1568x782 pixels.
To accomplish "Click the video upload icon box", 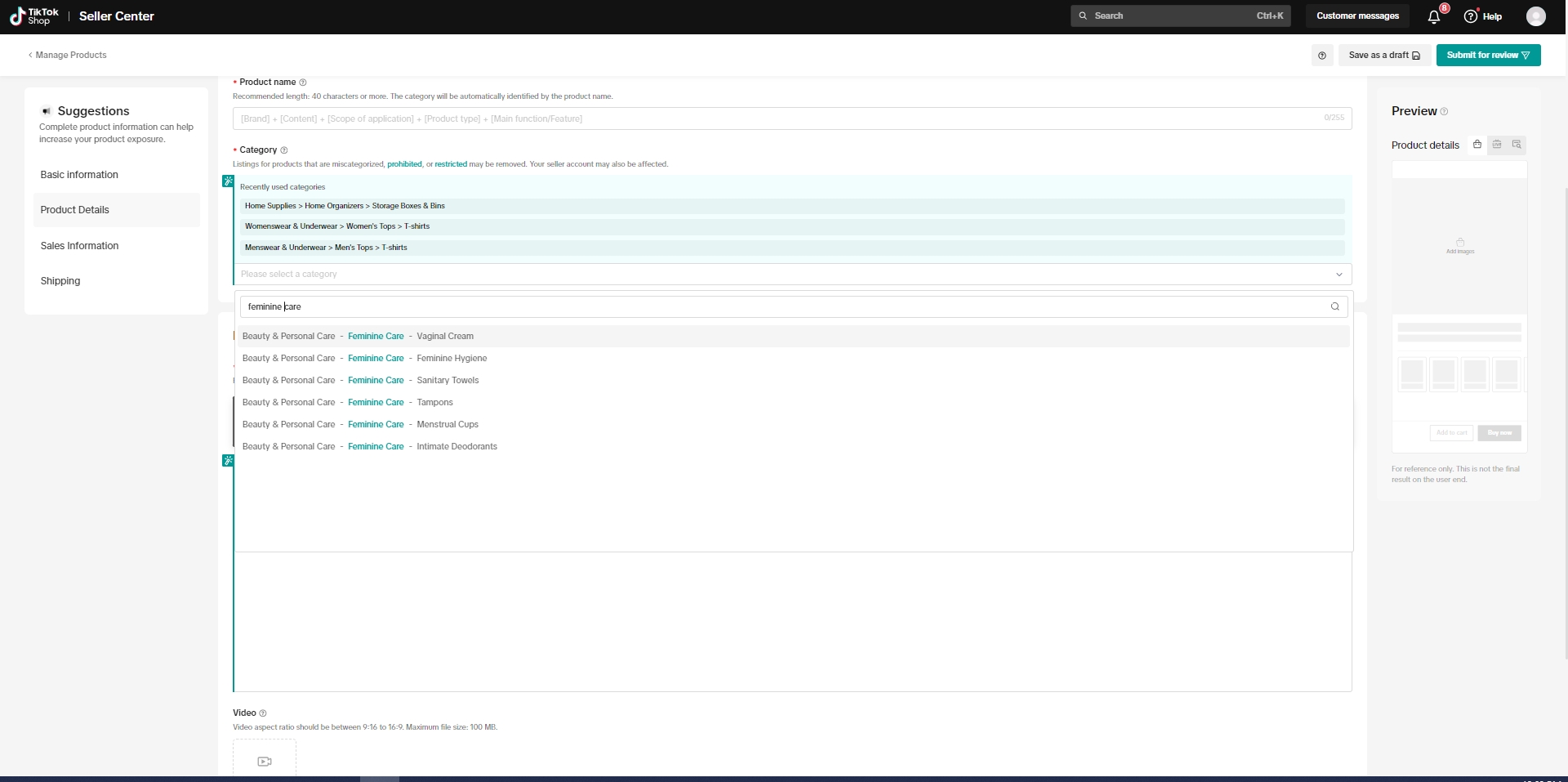I will 265,761.
